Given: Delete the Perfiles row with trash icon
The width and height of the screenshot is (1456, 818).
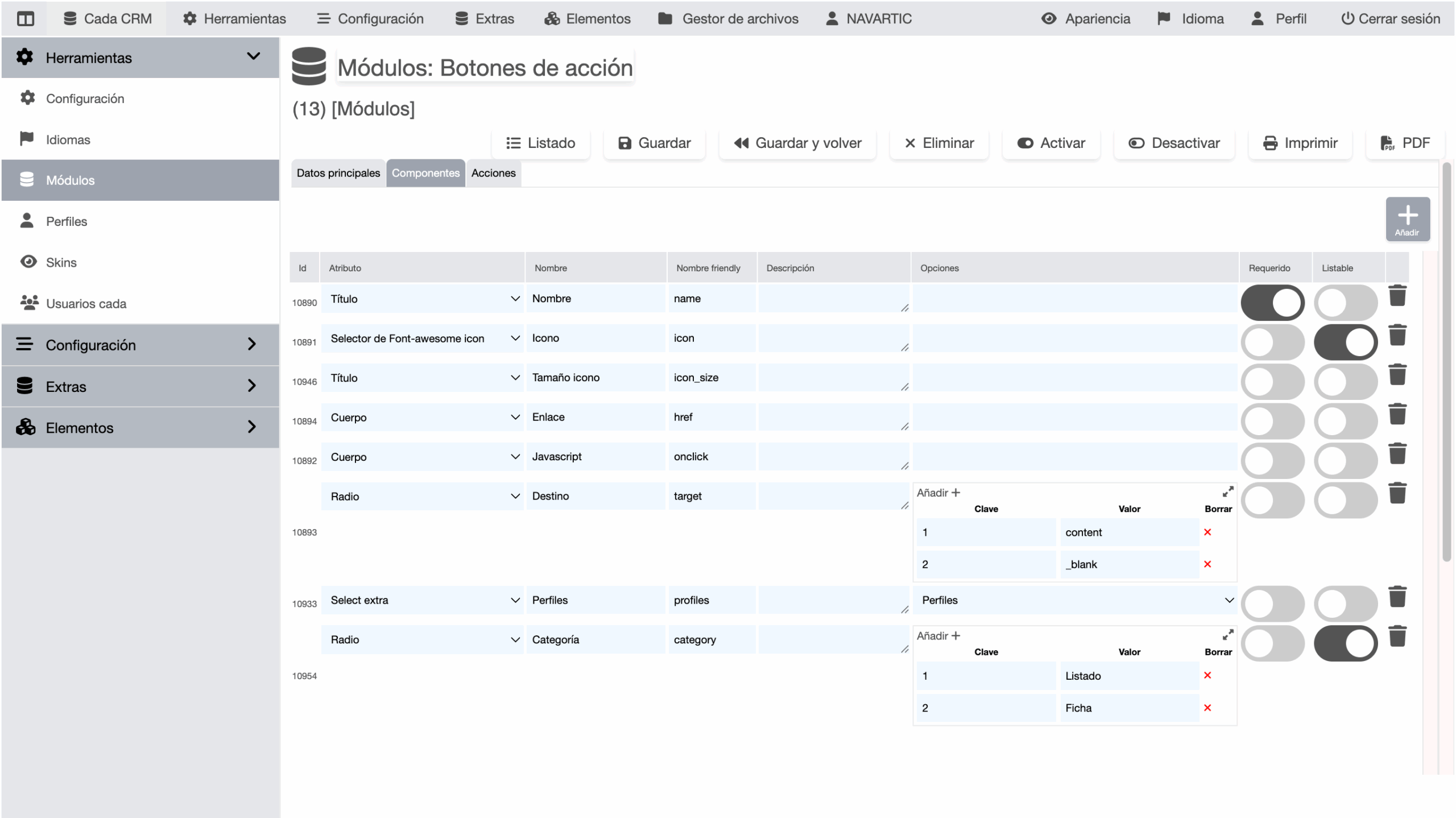Looking at the screenshot, I should pyautogui.click(x=1397, y=597).
